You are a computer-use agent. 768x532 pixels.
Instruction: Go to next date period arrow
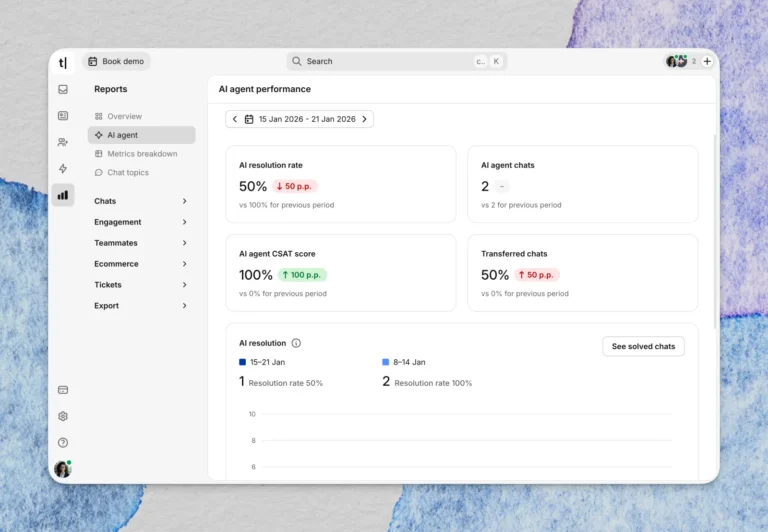tap(364, 119)
